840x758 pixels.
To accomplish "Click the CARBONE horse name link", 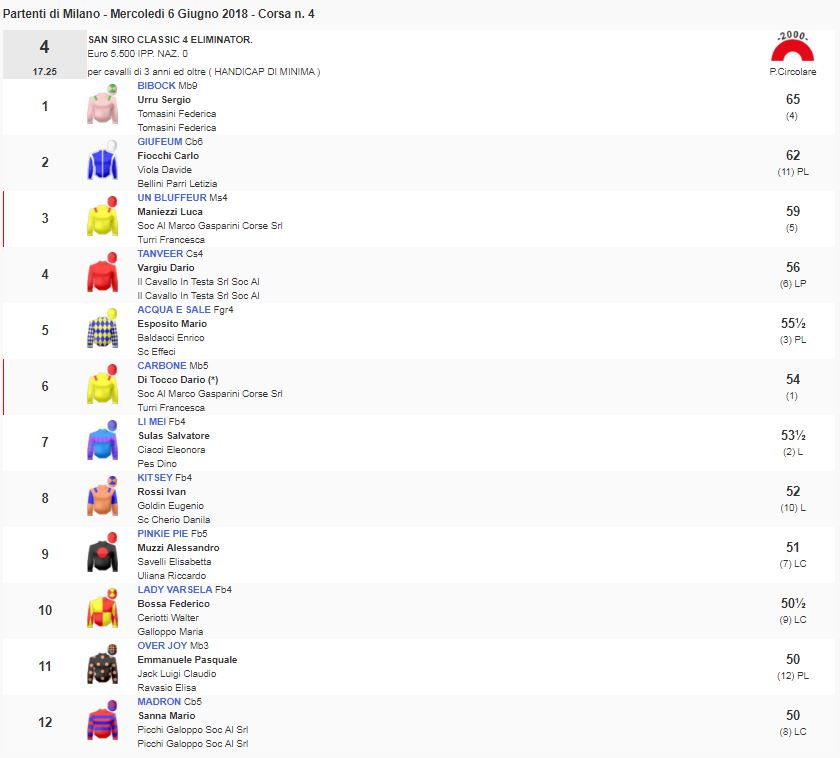I will click(161, 366).
